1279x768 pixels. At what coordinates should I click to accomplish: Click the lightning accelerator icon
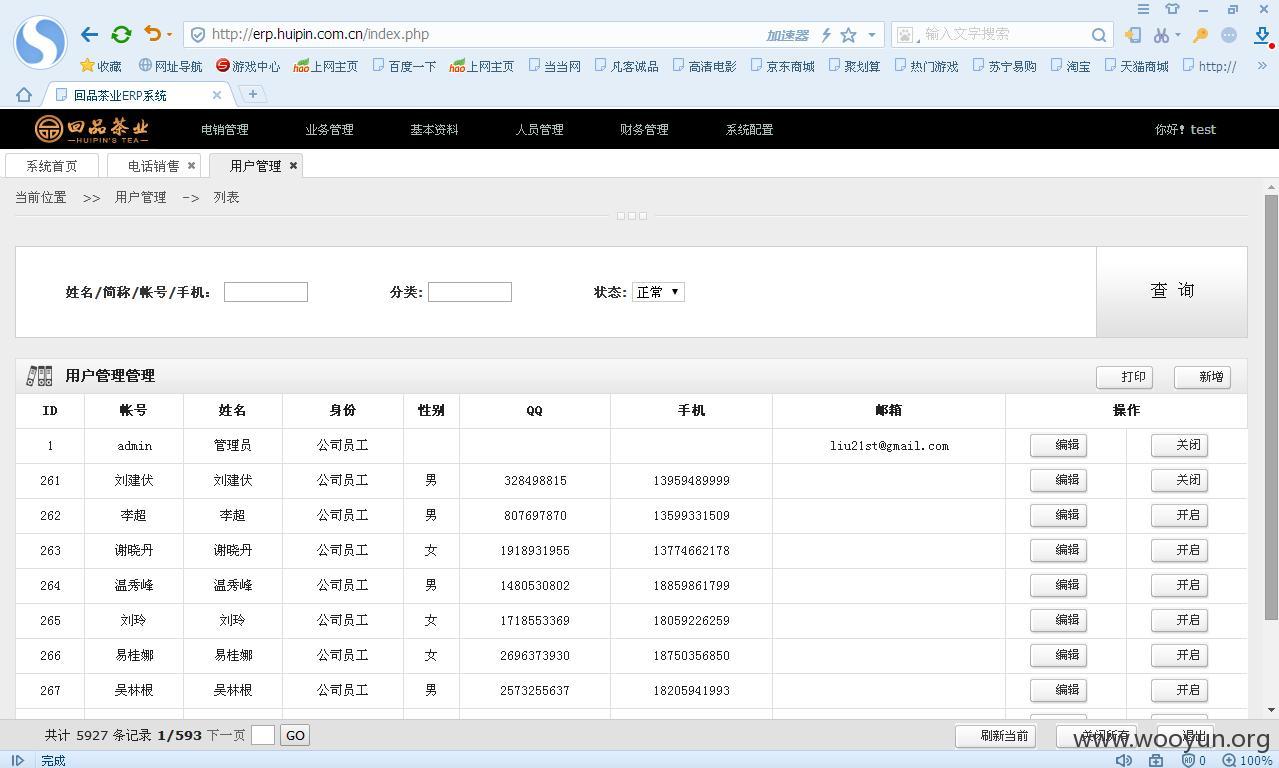pos(826,35)
